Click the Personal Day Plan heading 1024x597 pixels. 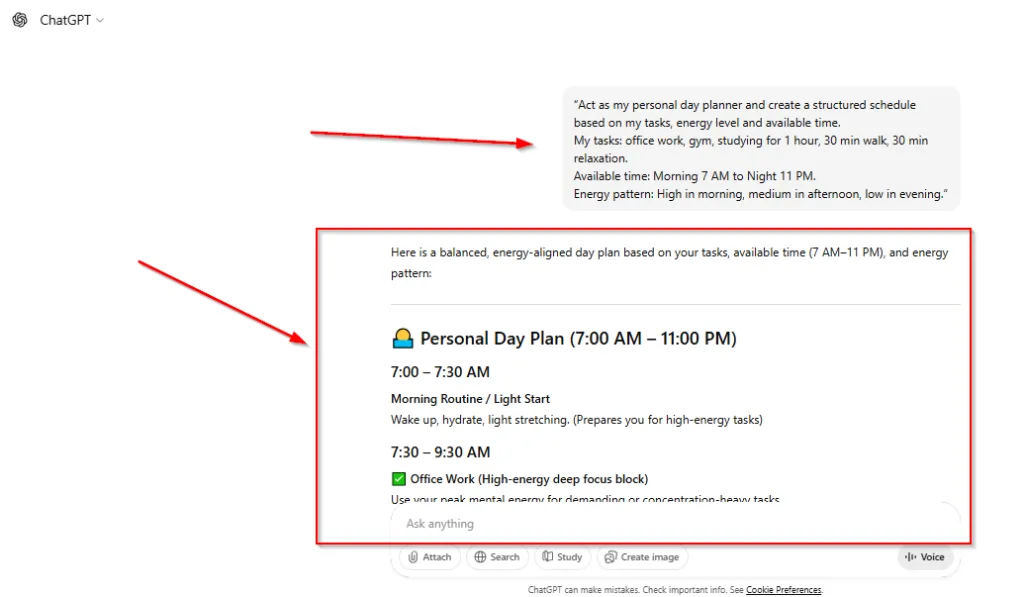click(x=578, y=339)
